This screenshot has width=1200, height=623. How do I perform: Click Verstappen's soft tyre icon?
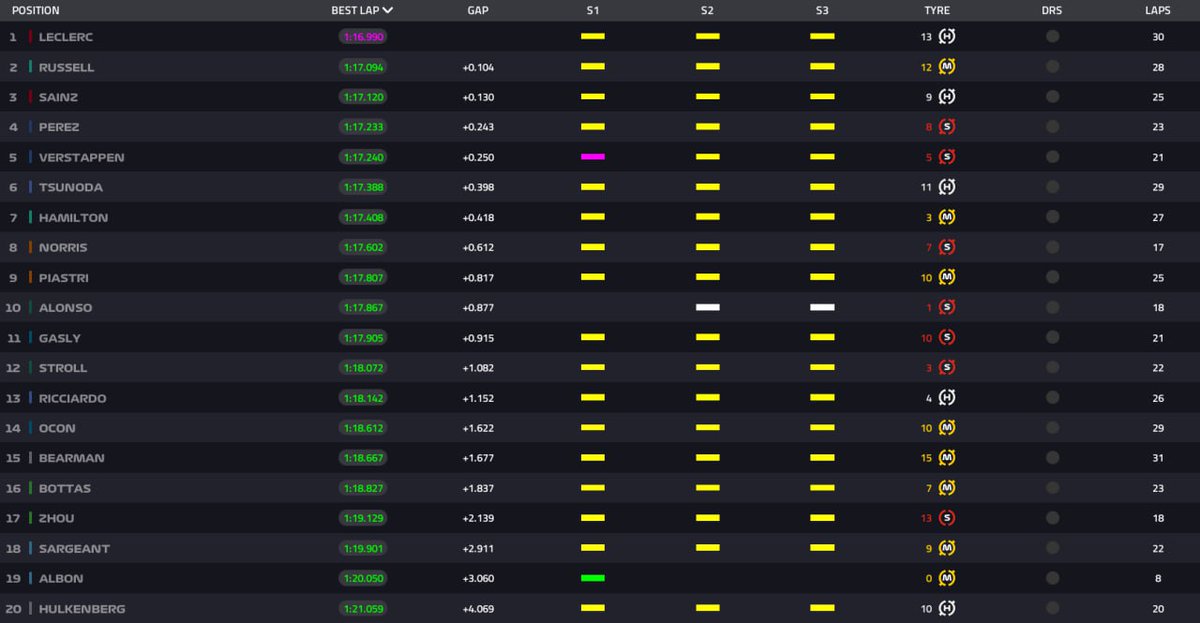pos(947,157)
